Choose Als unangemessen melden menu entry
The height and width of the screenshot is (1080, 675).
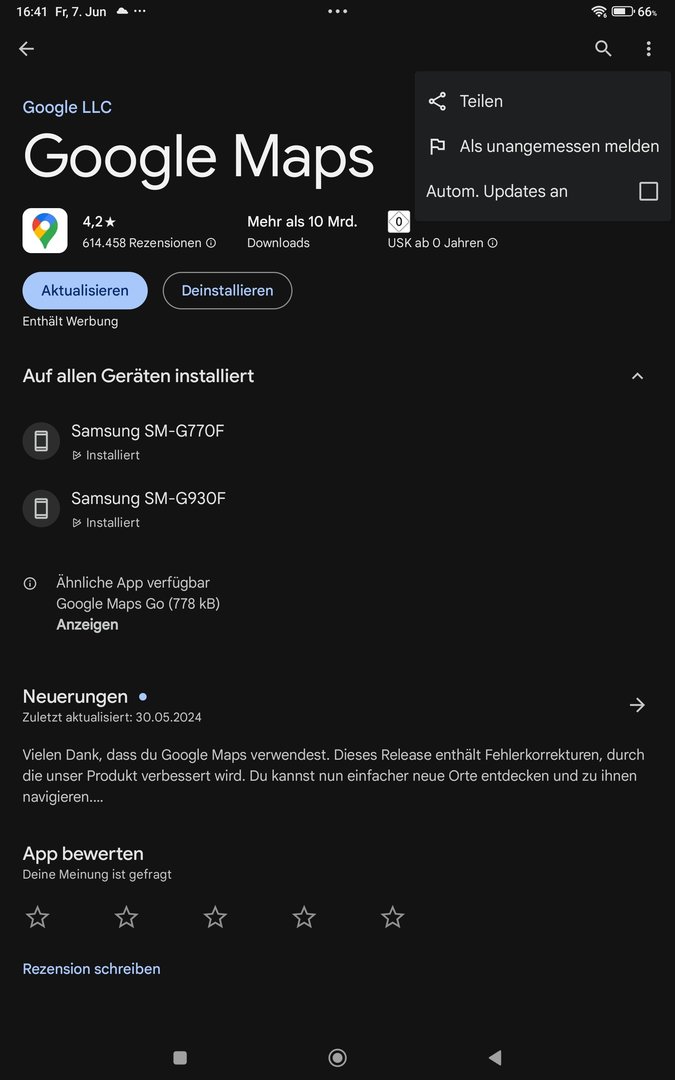point(543,146)
